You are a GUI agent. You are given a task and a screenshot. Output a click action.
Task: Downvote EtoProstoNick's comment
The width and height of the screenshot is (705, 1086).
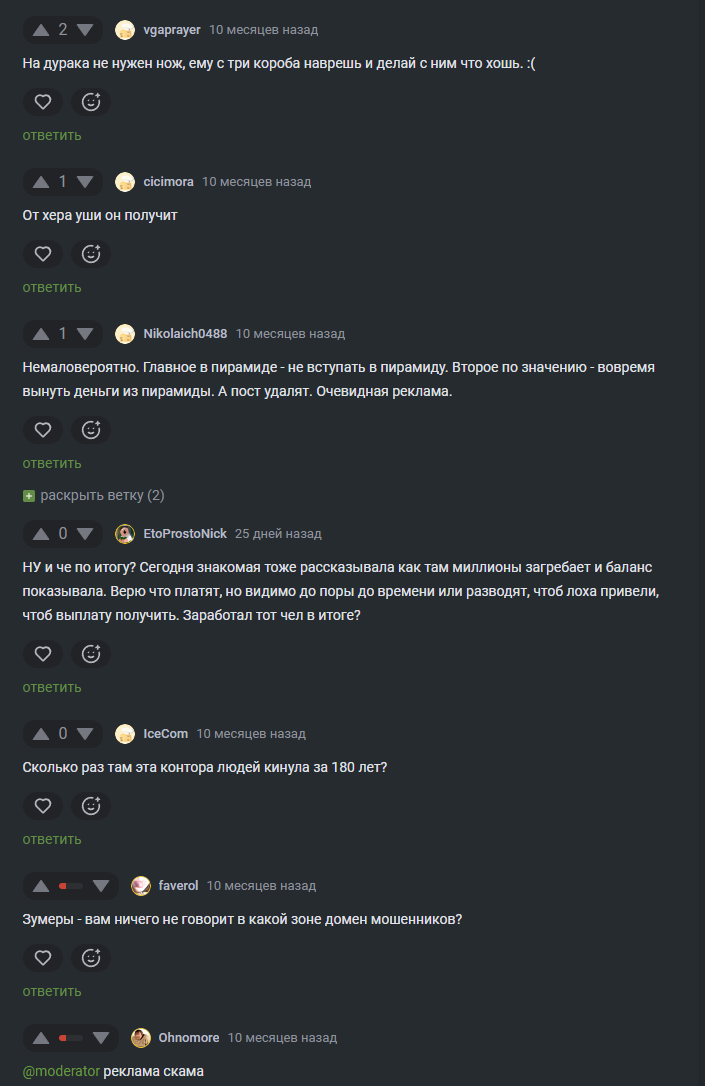point(85,534)
